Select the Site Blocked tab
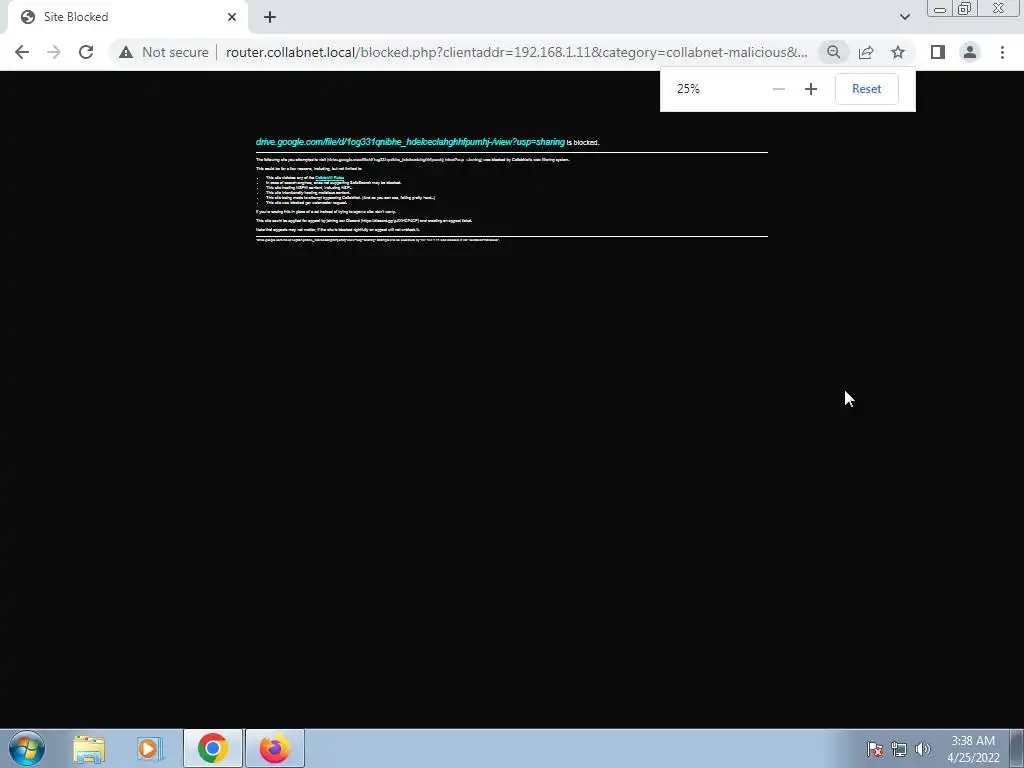1024x768 pixels. (x=127, y=17)
